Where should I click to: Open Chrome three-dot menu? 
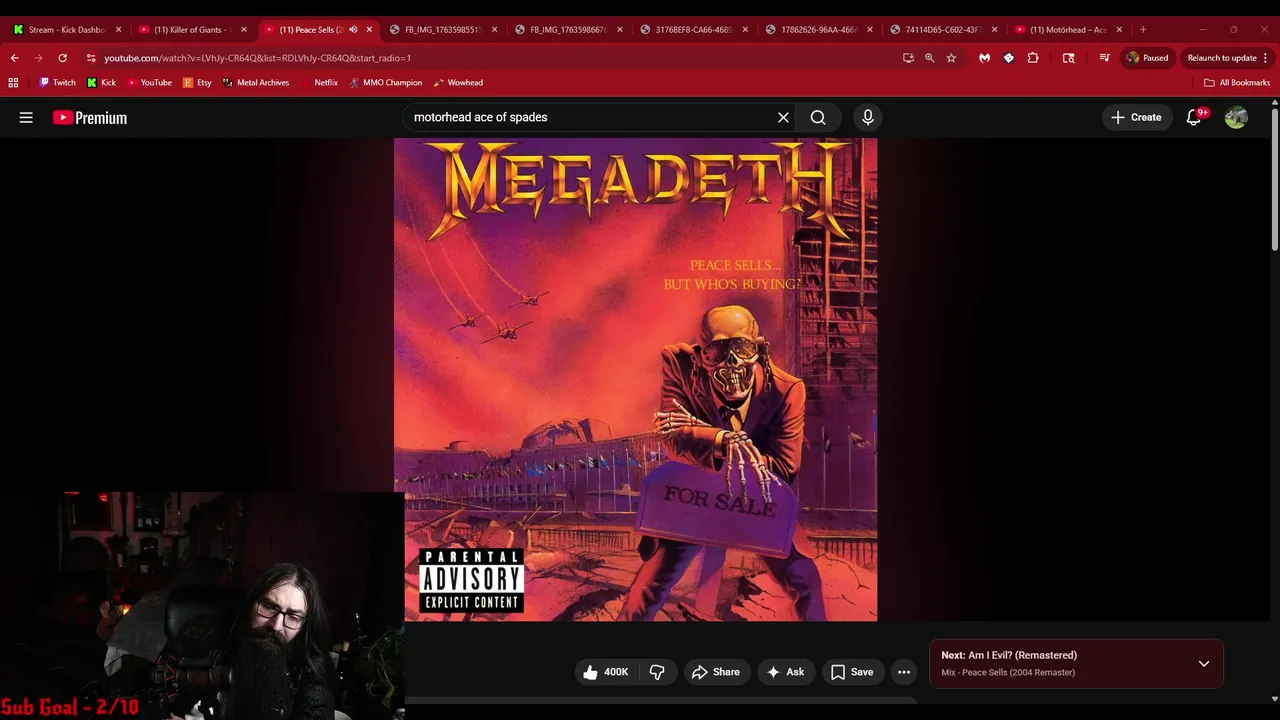point(1265,58)
